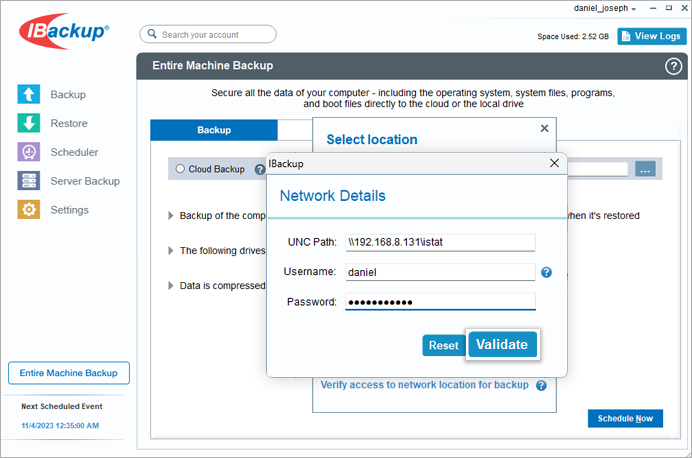This screenshot has height=458, width=692.
Task: Click into the Password field
Action: (440, 302)
